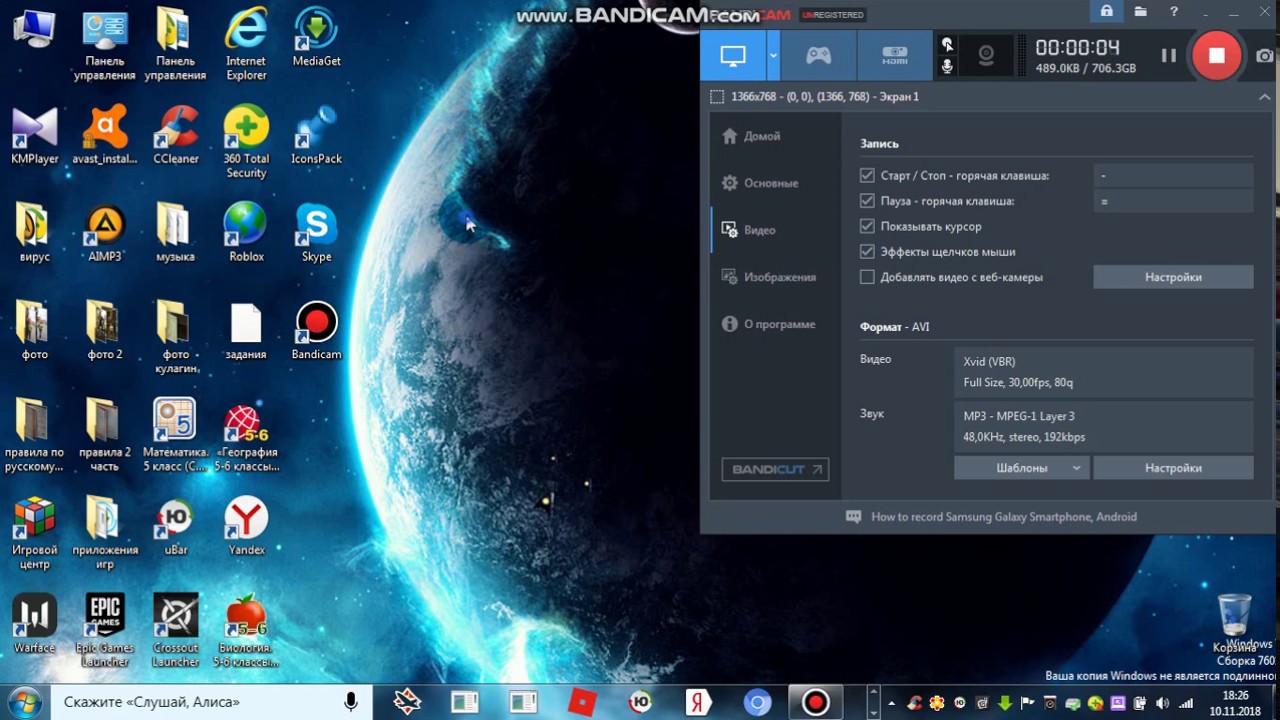Toggle the mouse cursor effects icon
Viewport: 1280px width, 720px height.
click(947, 44)
